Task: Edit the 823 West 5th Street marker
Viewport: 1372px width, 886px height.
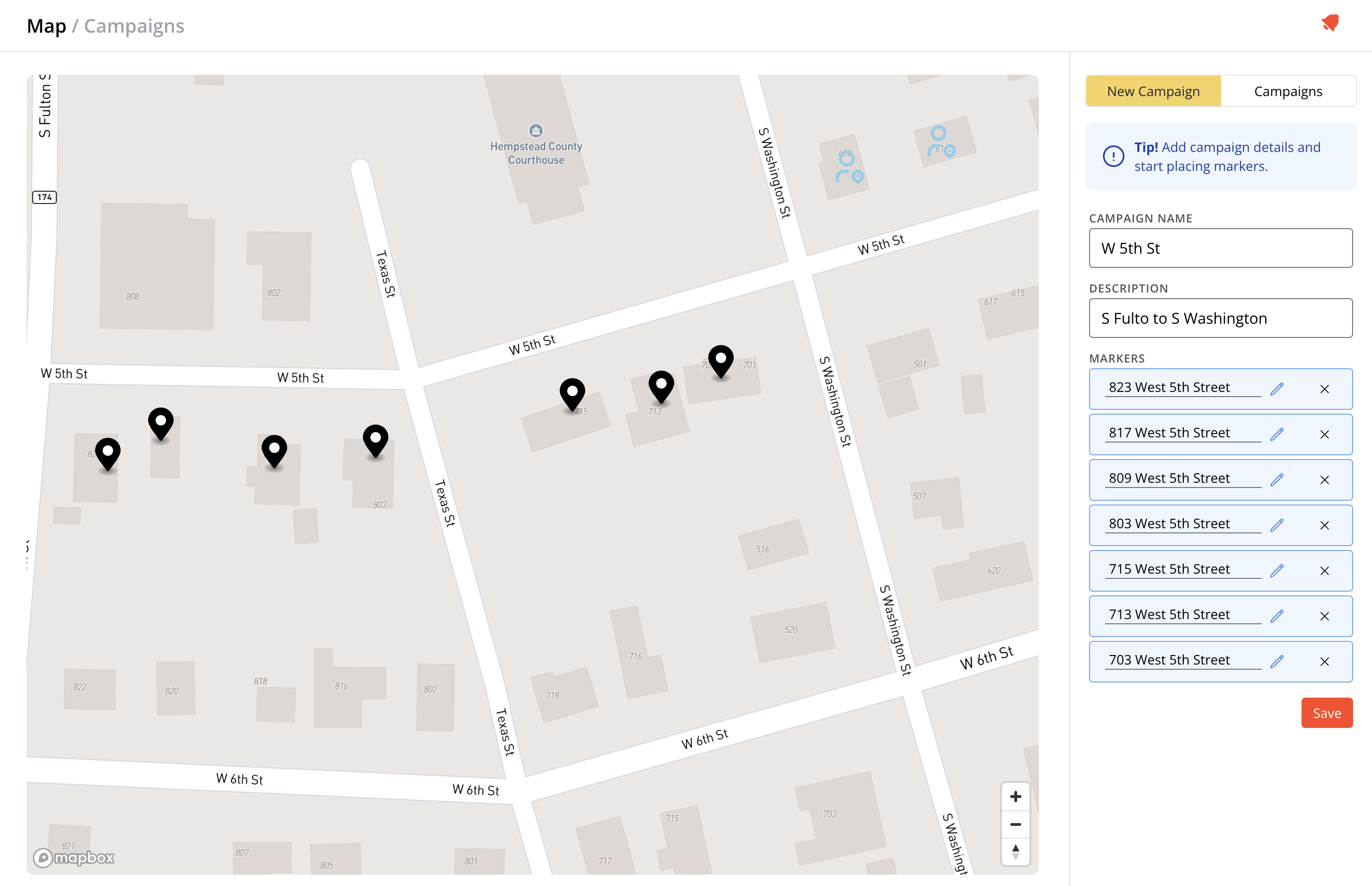Action: click(1276, 389)
